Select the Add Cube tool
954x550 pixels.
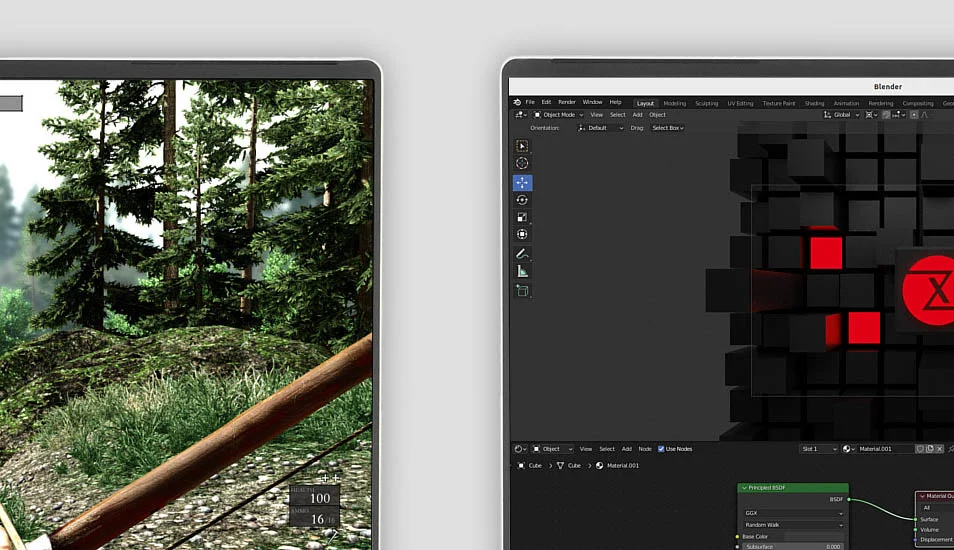coord(522,291)
